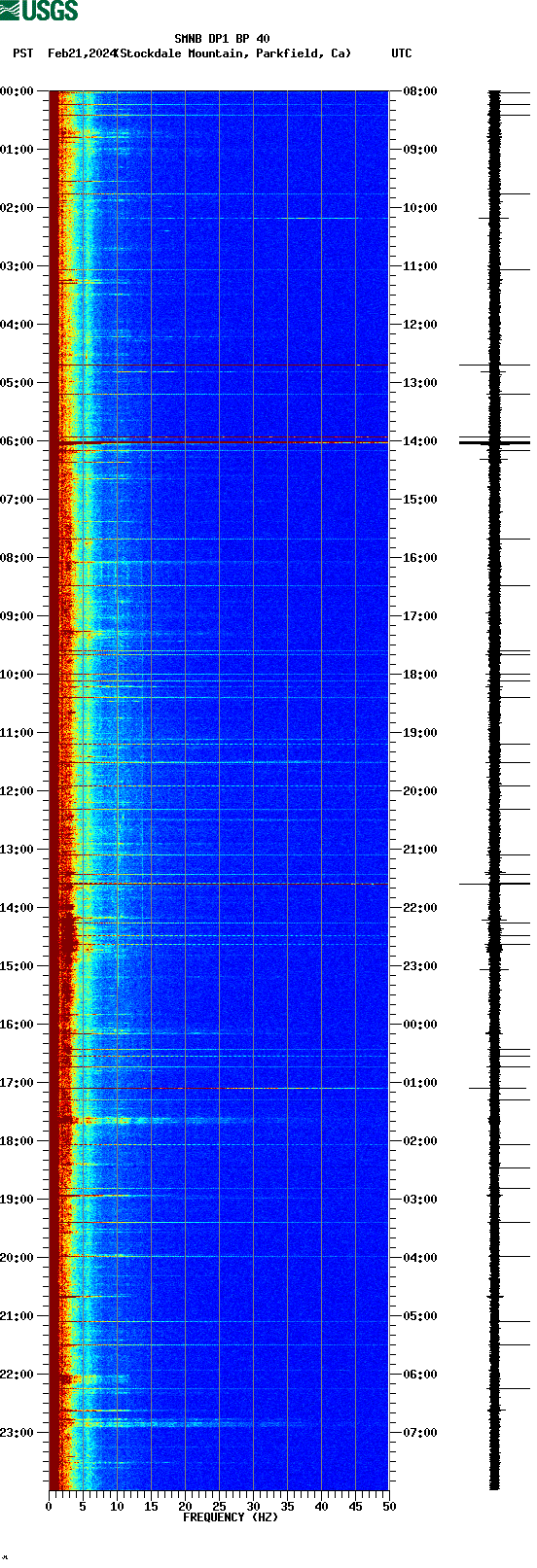Click the 19:00 PST time label

[x=18, y=1200]
